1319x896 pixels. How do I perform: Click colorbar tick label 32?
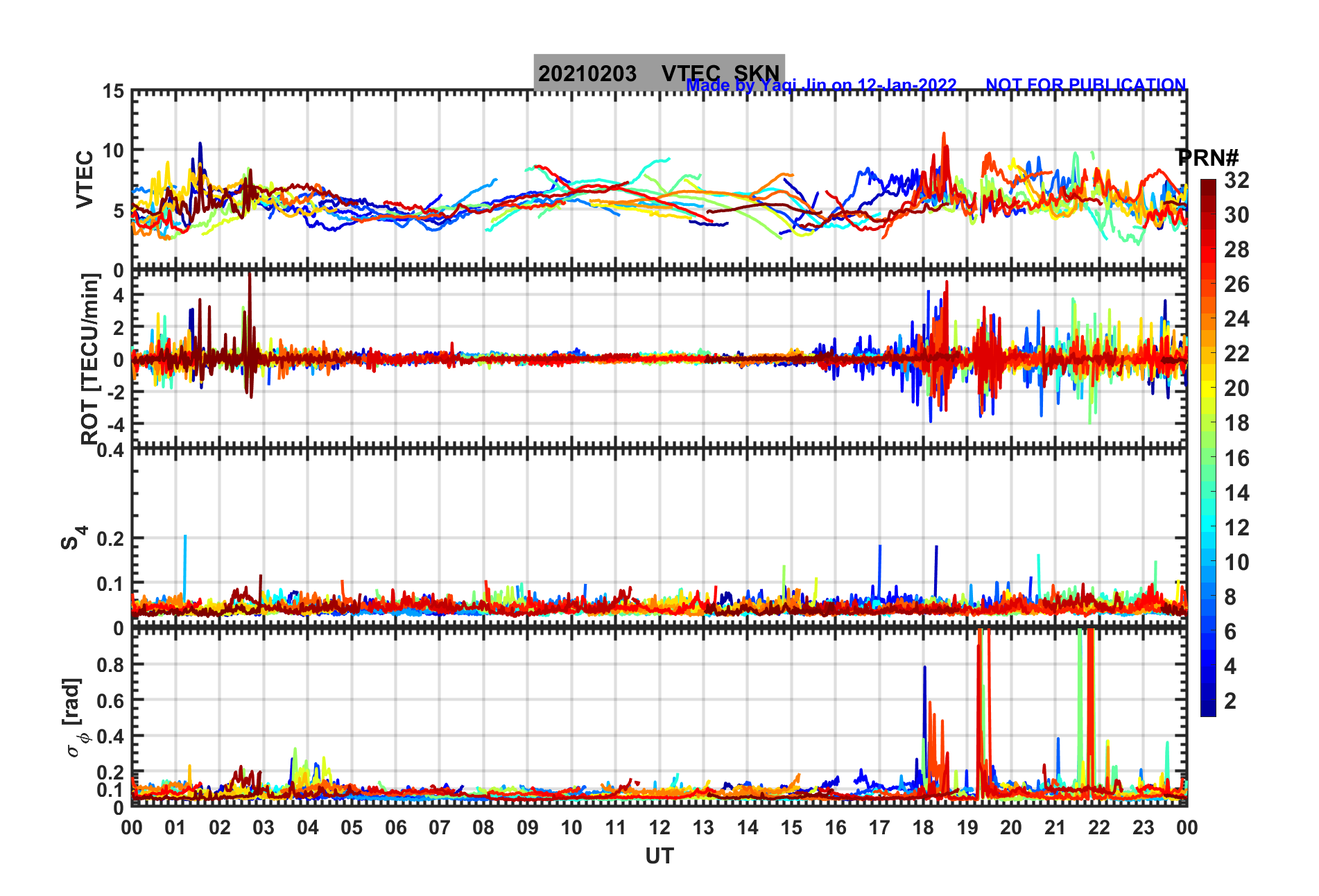1236,180
